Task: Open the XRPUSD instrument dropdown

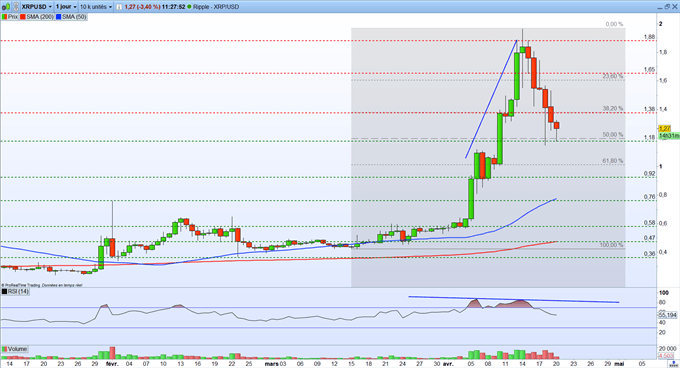Action: coord(36,7)
